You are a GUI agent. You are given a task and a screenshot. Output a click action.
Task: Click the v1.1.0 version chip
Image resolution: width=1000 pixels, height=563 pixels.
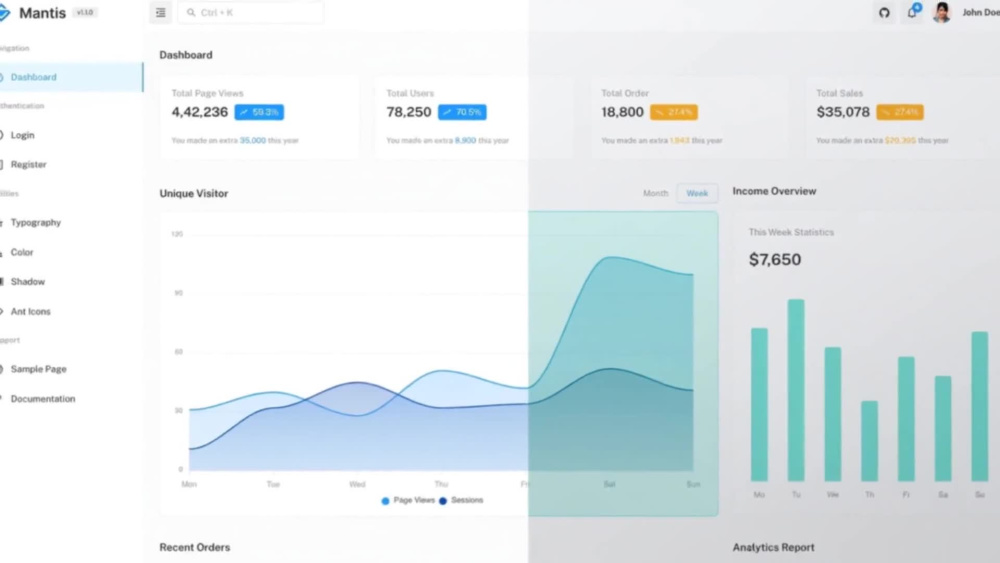coord(85,12)
